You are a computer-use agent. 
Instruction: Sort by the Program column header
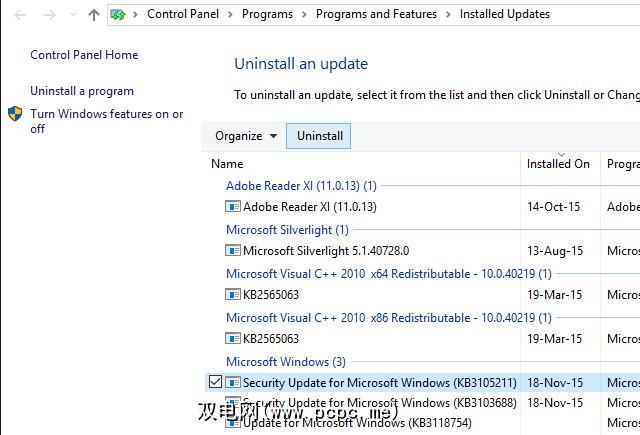[623, 164]
